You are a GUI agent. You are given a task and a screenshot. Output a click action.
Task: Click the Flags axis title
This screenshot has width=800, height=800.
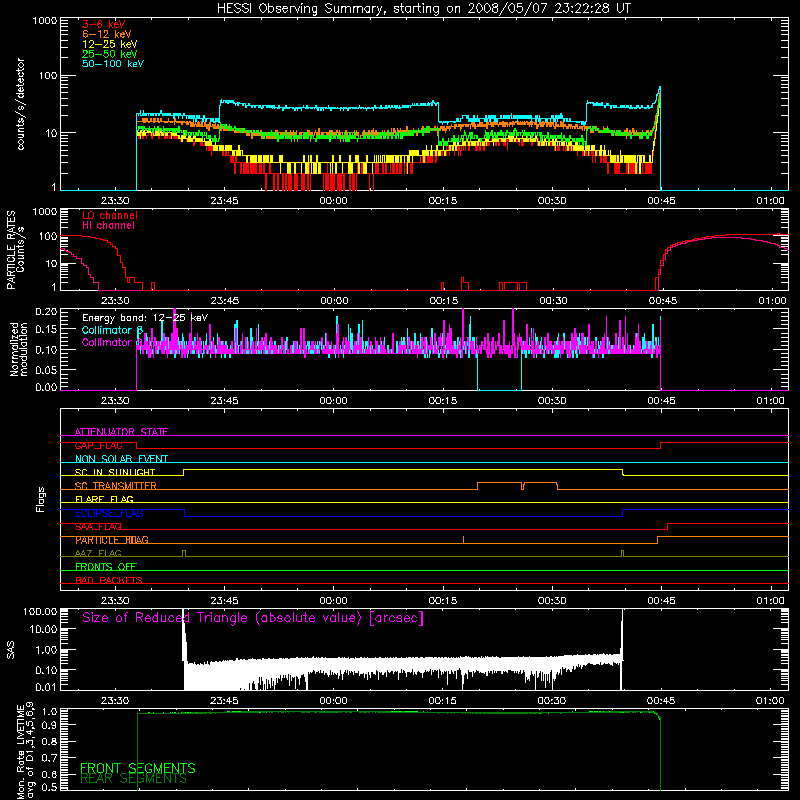(41, 499)
